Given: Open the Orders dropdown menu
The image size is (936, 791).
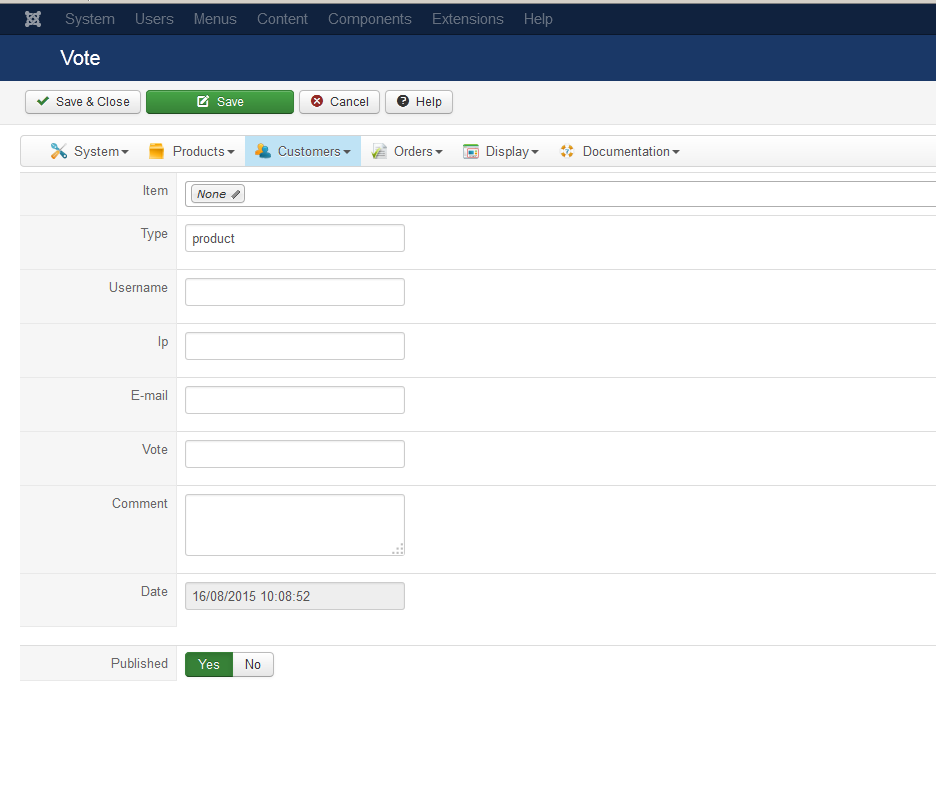Looking at the screenshot, I should point(418,151).
